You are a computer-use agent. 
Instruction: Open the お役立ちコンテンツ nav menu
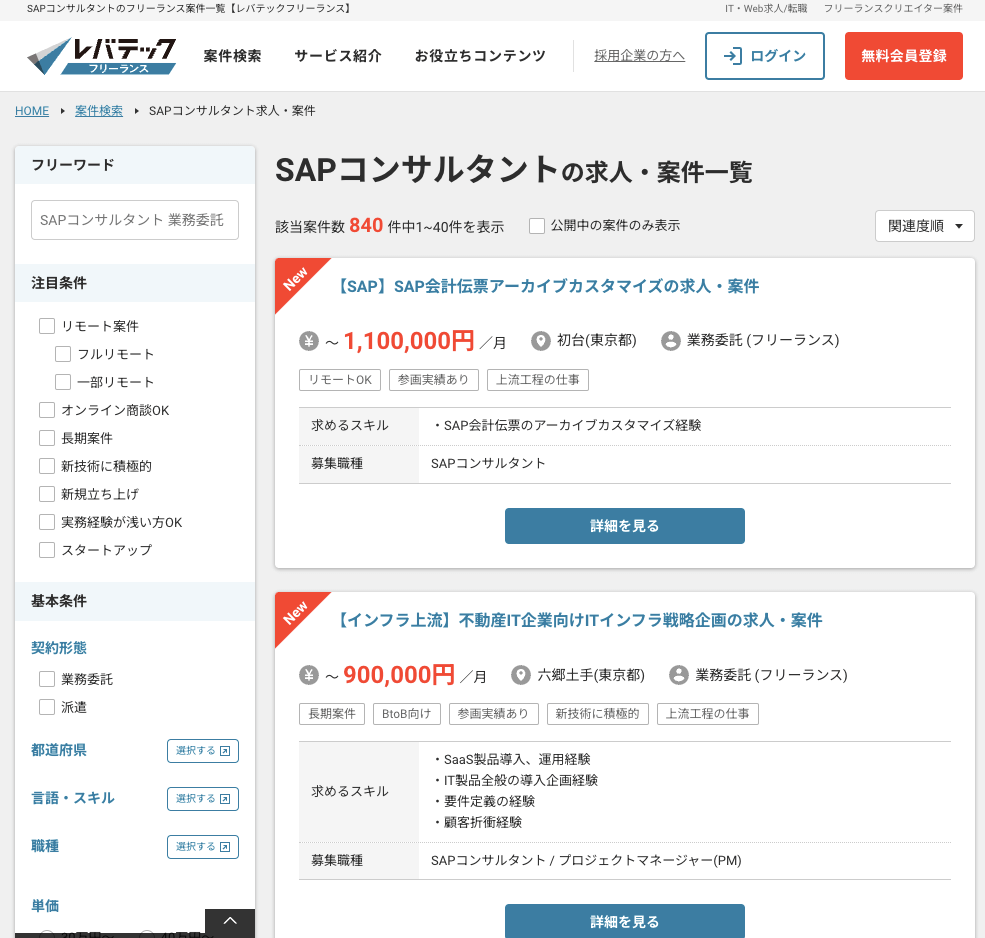pyautogui.click(x=480, y=56)
